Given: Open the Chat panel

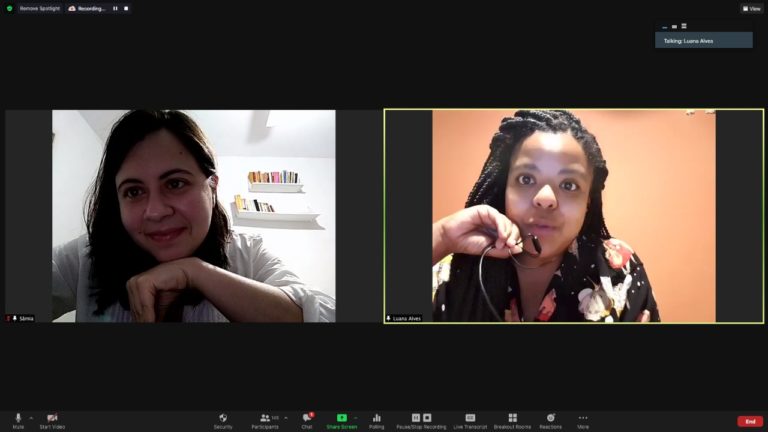Looking at the screenshot, I should [x=307, y=420].
